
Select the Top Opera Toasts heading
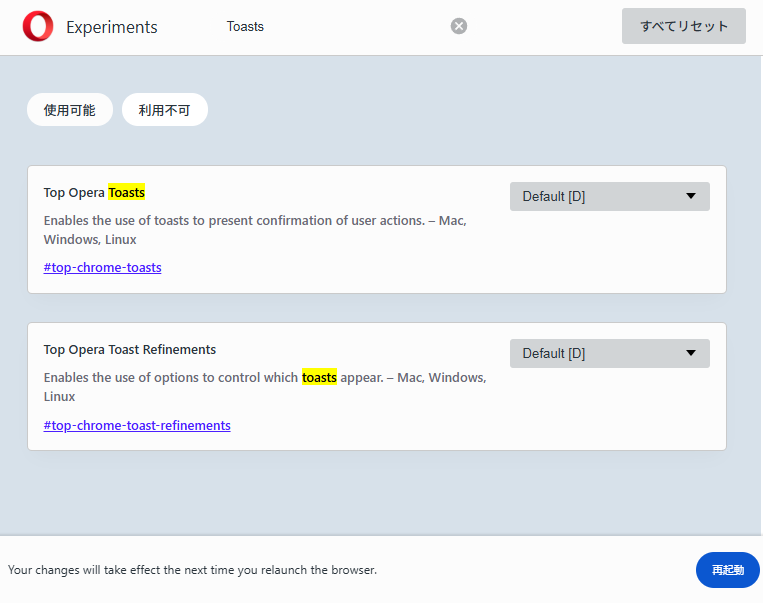click(94, 193)
